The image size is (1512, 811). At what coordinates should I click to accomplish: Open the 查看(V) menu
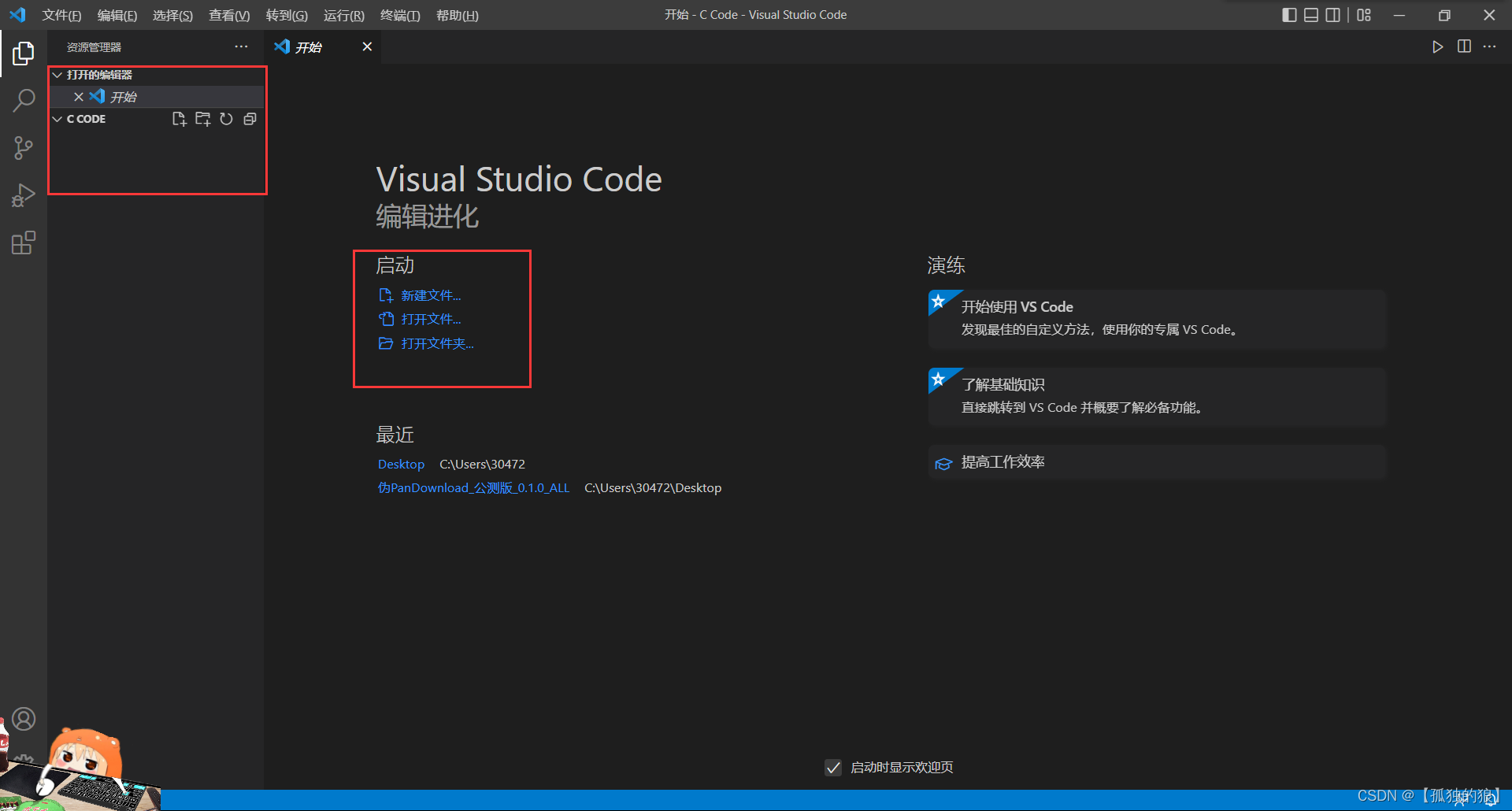pos(229,16)
